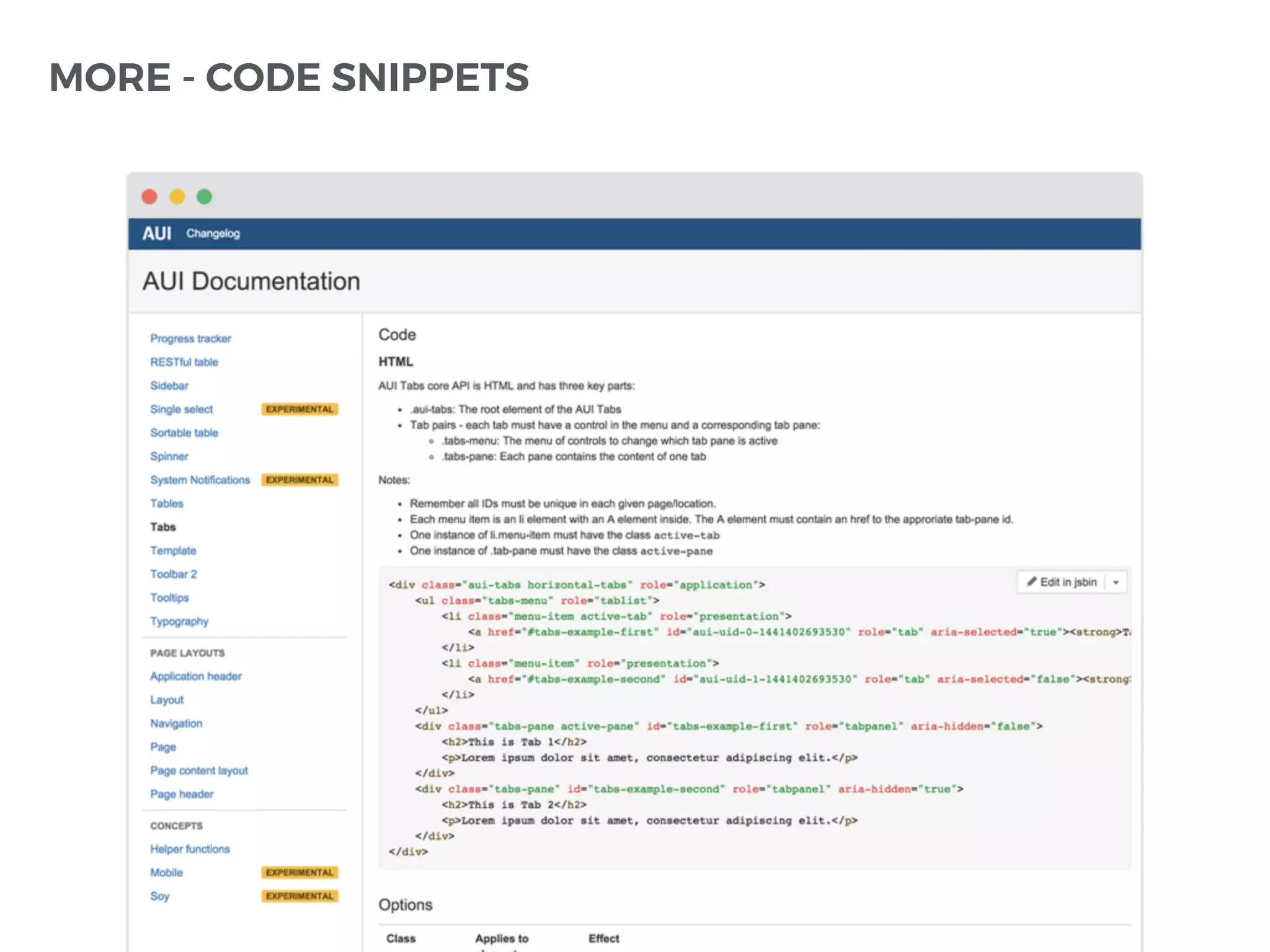Open the Navigation page link
The image size is (1270, 952).
coord(176,723)
